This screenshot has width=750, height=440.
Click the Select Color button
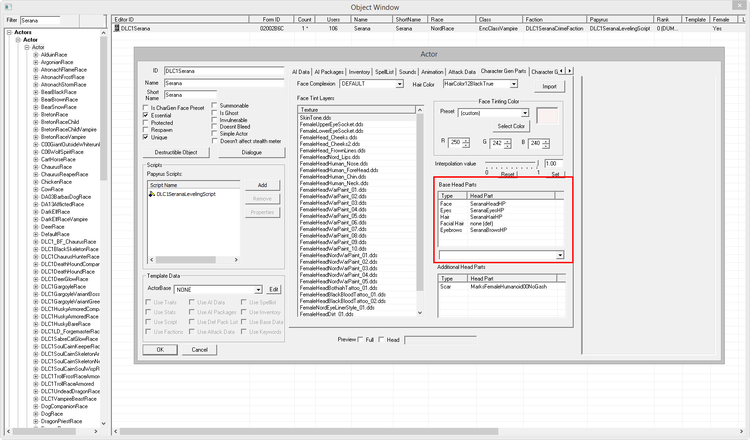pyautogui.click(x=511, y=126)
